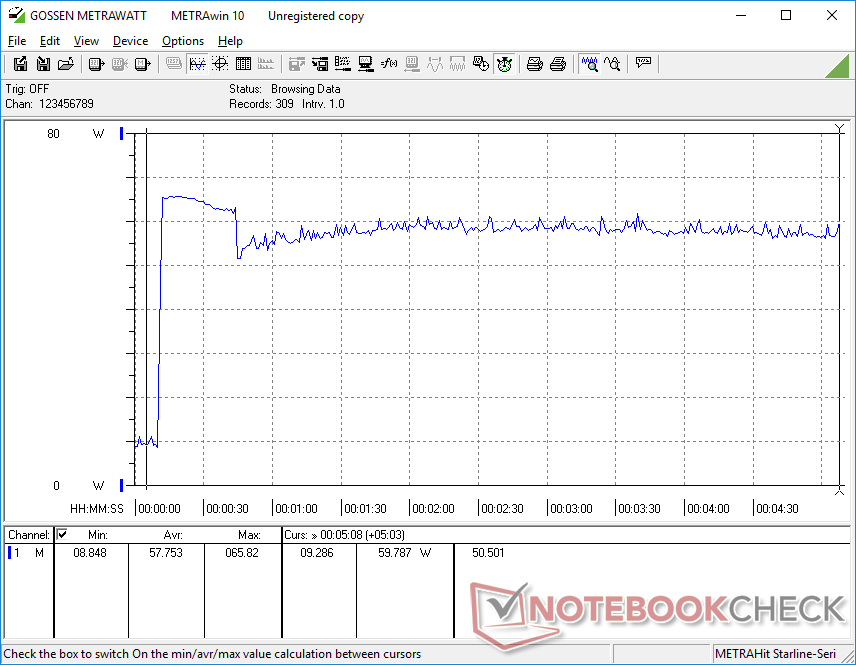
Task: Toggle the green stopwatch timer icon
Action: (x=504, y=64)
